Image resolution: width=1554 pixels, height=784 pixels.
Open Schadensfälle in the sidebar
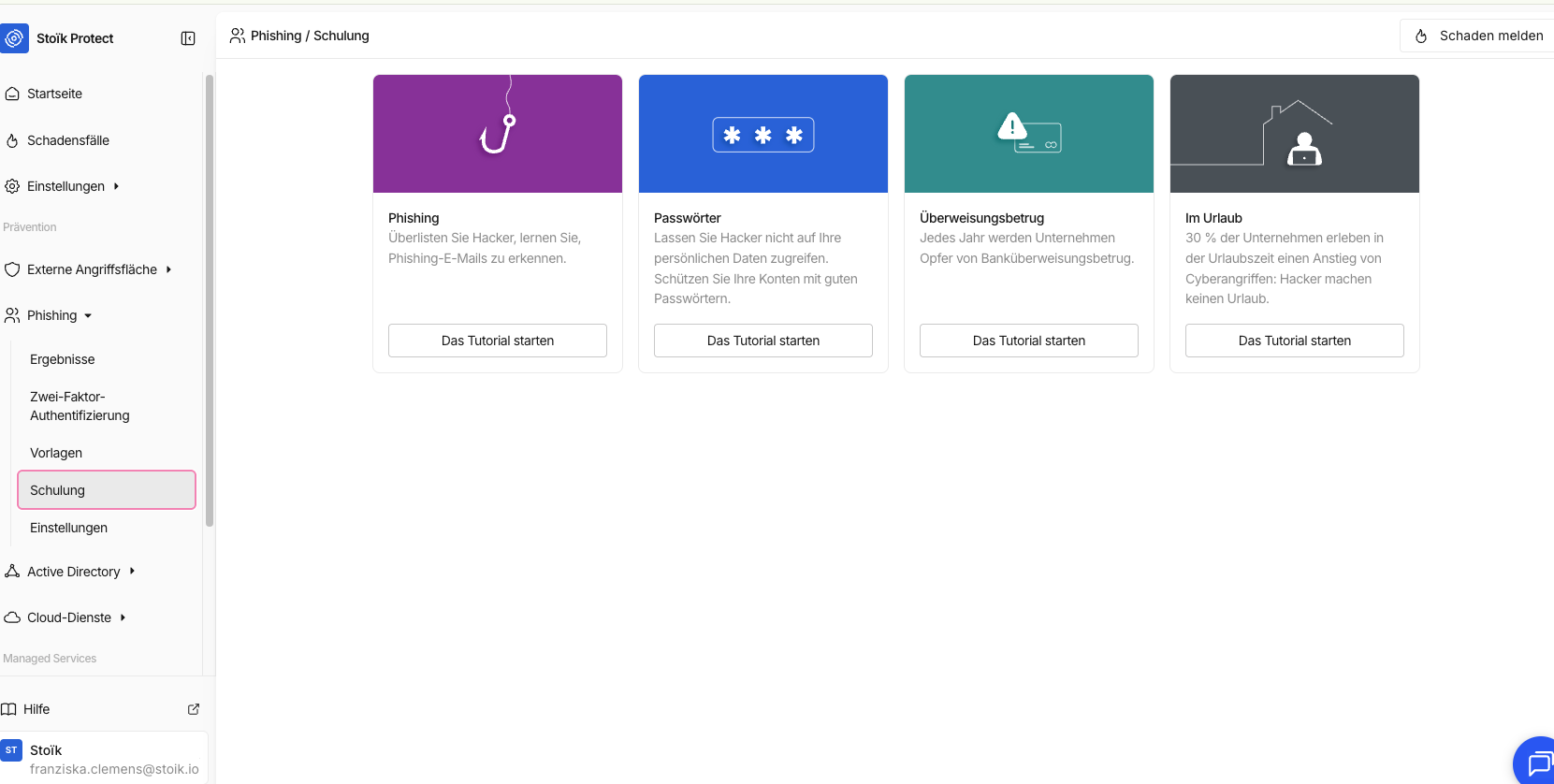tap(68, 140)
